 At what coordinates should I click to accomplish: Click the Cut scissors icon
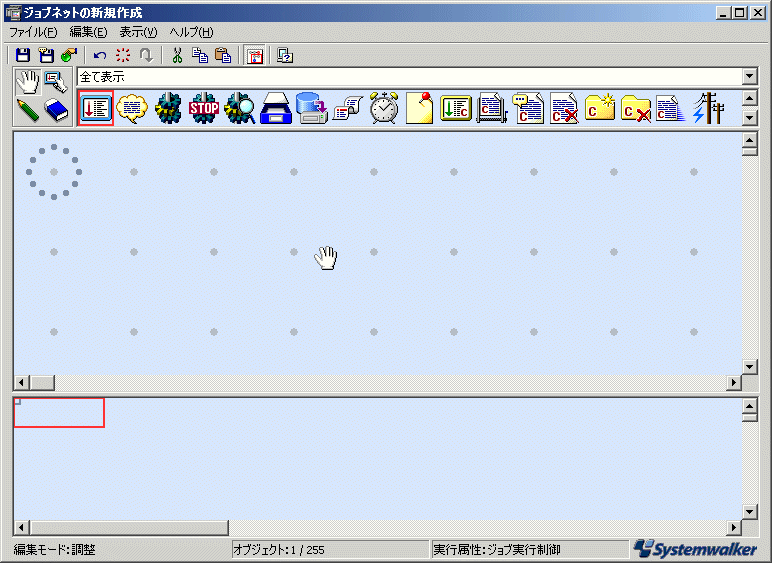tap(177, 55)
